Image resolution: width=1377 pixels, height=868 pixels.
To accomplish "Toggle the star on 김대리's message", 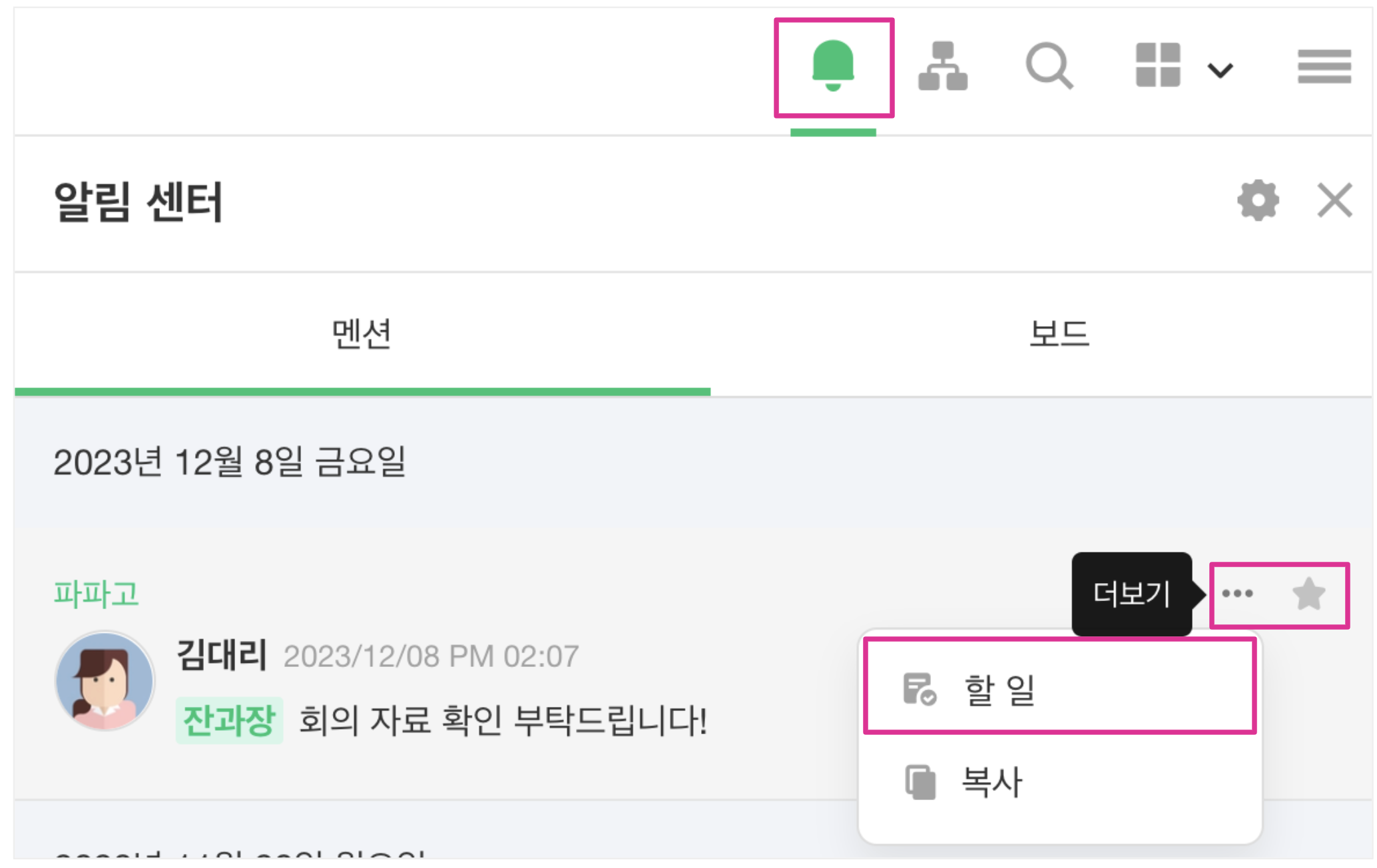I will point(1308,594).
